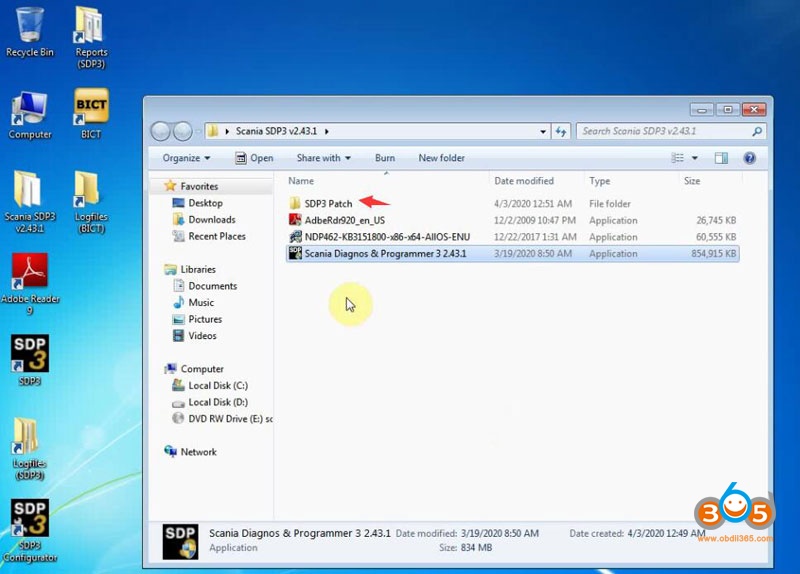Open Pictures library

point(205,319)
